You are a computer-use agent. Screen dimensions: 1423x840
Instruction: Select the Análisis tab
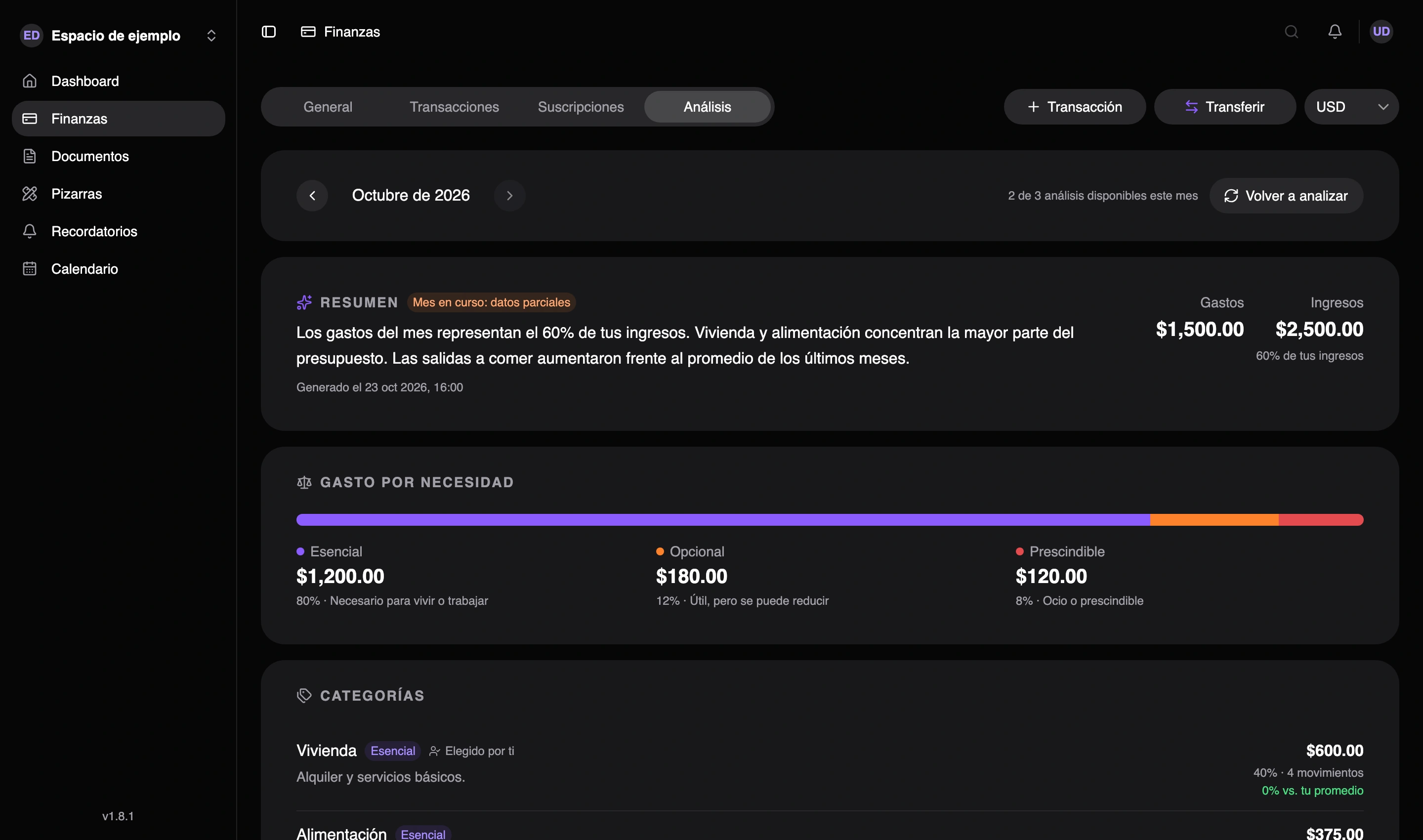pos(707,106)
